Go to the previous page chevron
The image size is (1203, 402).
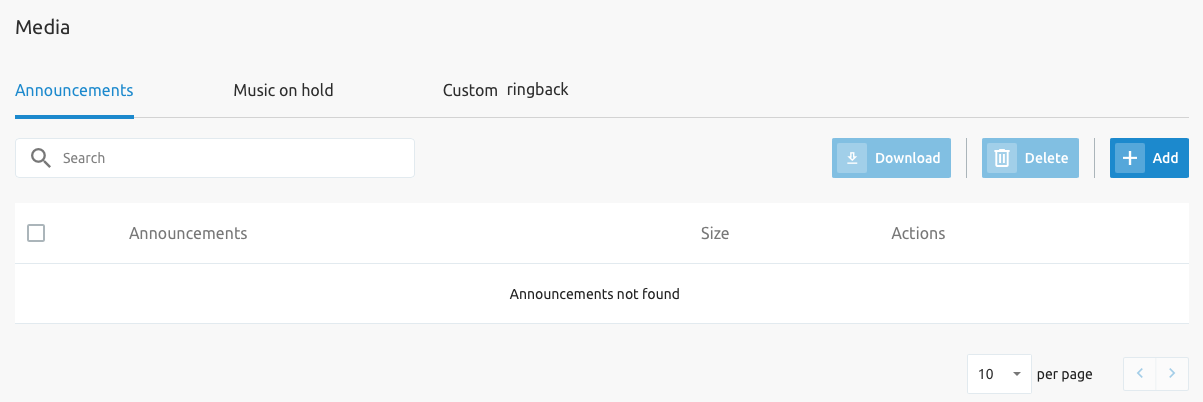coord(1140,374)
